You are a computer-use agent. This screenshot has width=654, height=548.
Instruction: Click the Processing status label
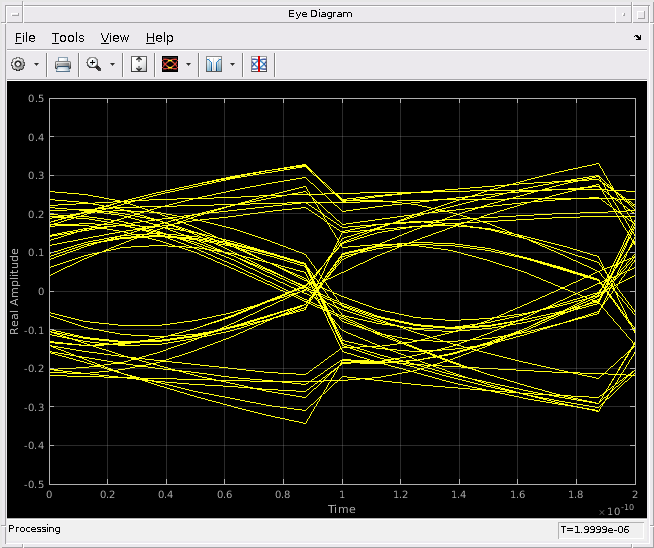pos(35,529)
